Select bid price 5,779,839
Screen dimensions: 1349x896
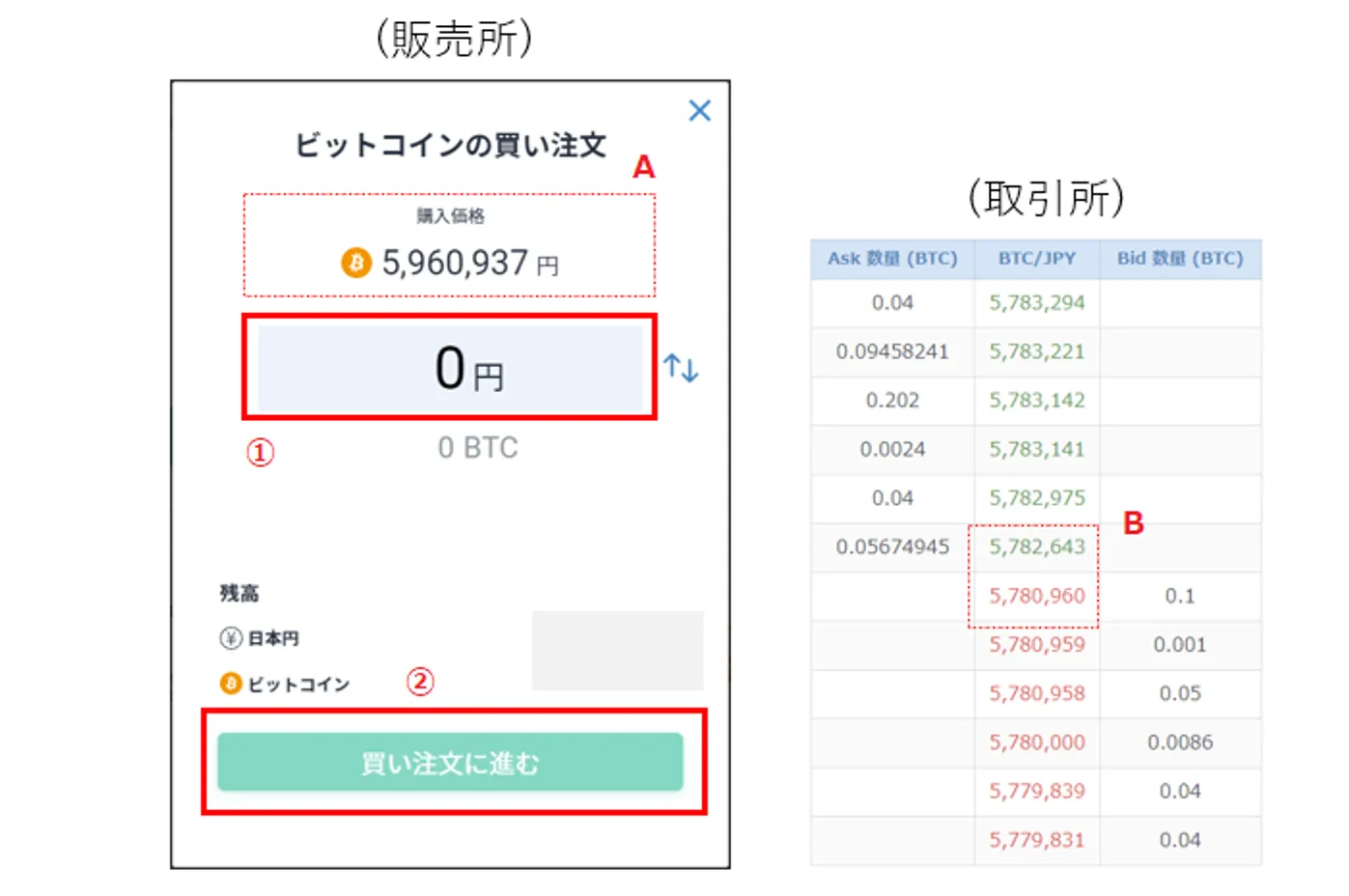(x=1037, y=791)
